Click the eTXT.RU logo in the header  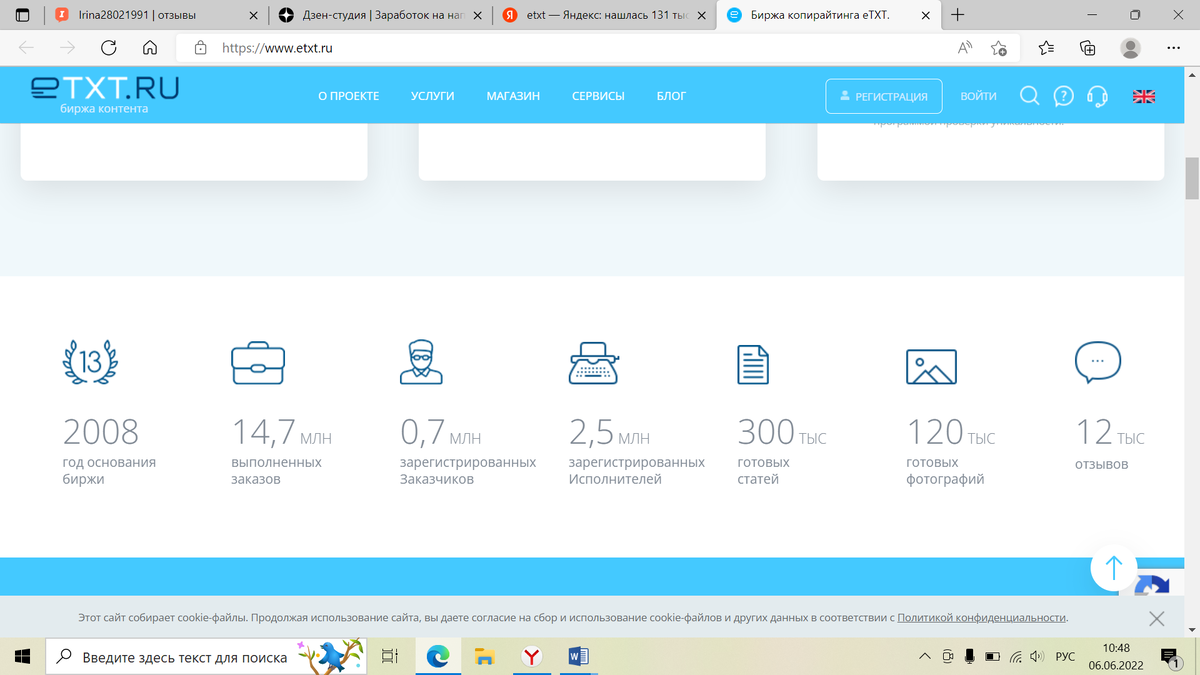coord(105,94)
